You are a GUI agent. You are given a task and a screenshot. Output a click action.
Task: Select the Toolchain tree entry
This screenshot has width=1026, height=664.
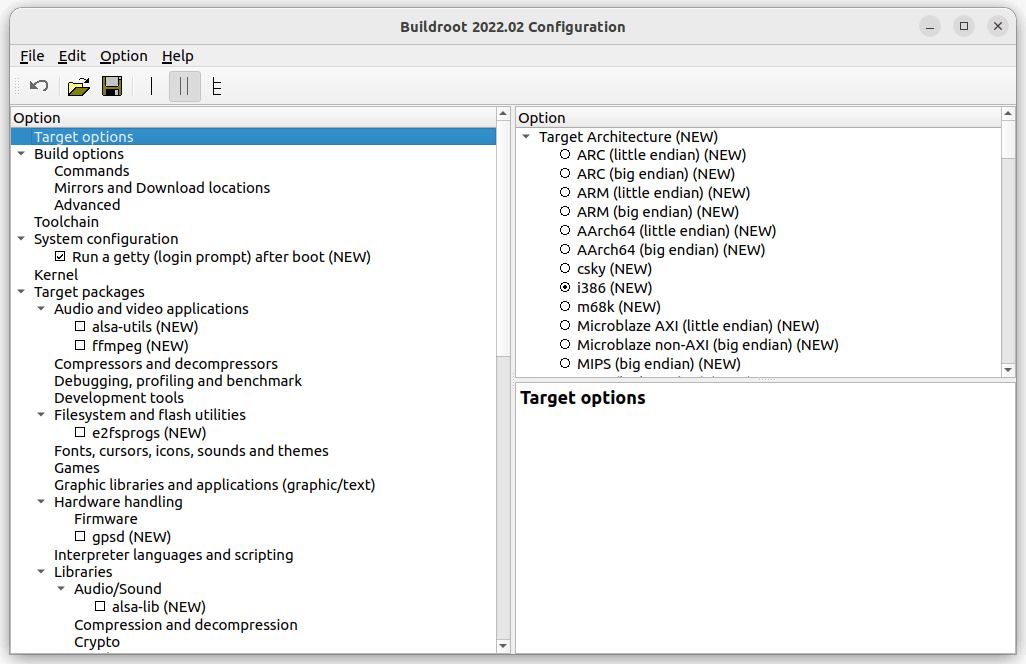tap(66, 222)
